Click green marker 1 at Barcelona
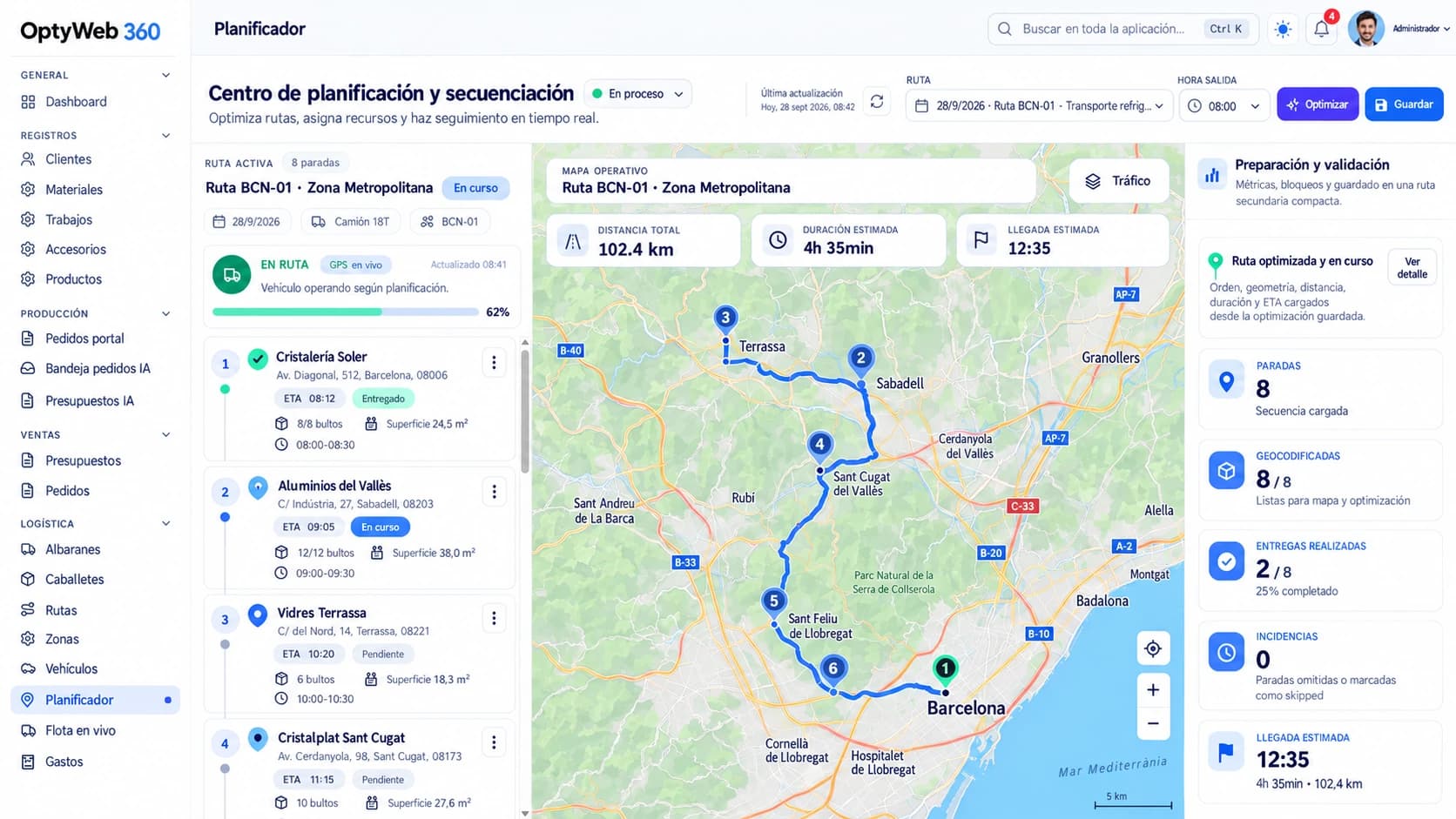Screen dimensions: 1456x819 [945, 668]
